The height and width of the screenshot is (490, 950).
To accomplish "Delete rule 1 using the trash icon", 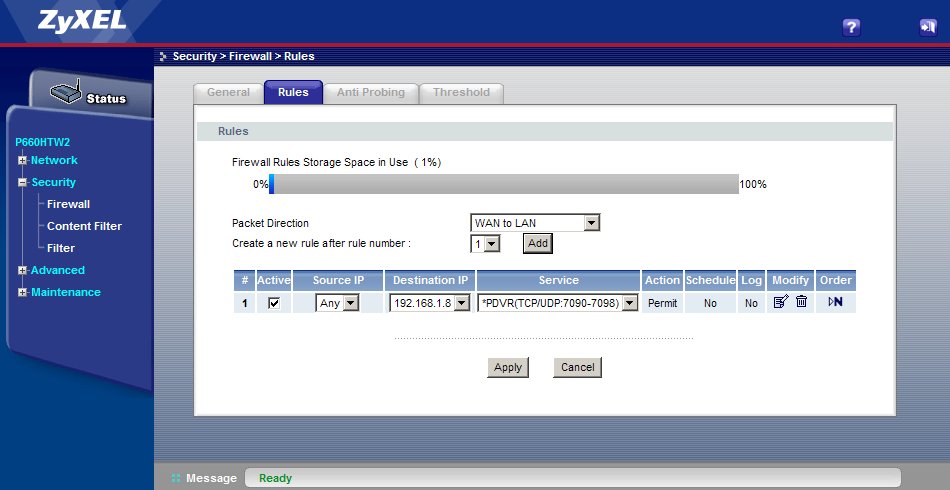I will pyautogui.click(x=801, y=303).
